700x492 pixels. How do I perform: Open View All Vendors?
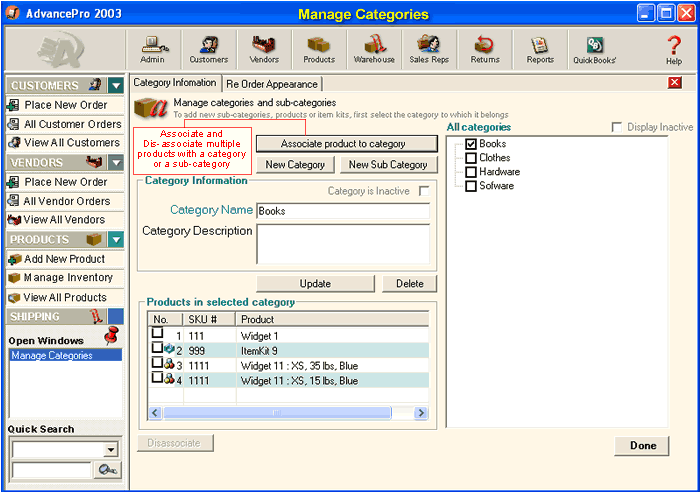point(65,220)
